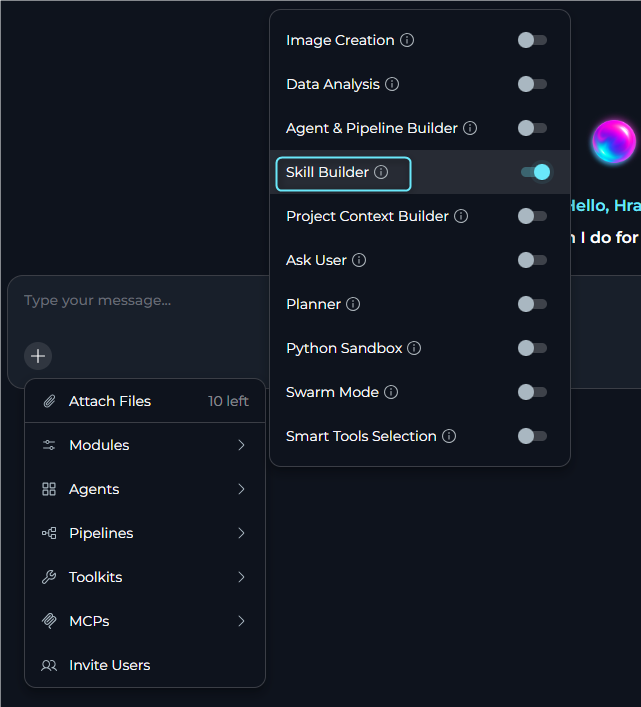Turn on the Swarm Mode switch

532,392
